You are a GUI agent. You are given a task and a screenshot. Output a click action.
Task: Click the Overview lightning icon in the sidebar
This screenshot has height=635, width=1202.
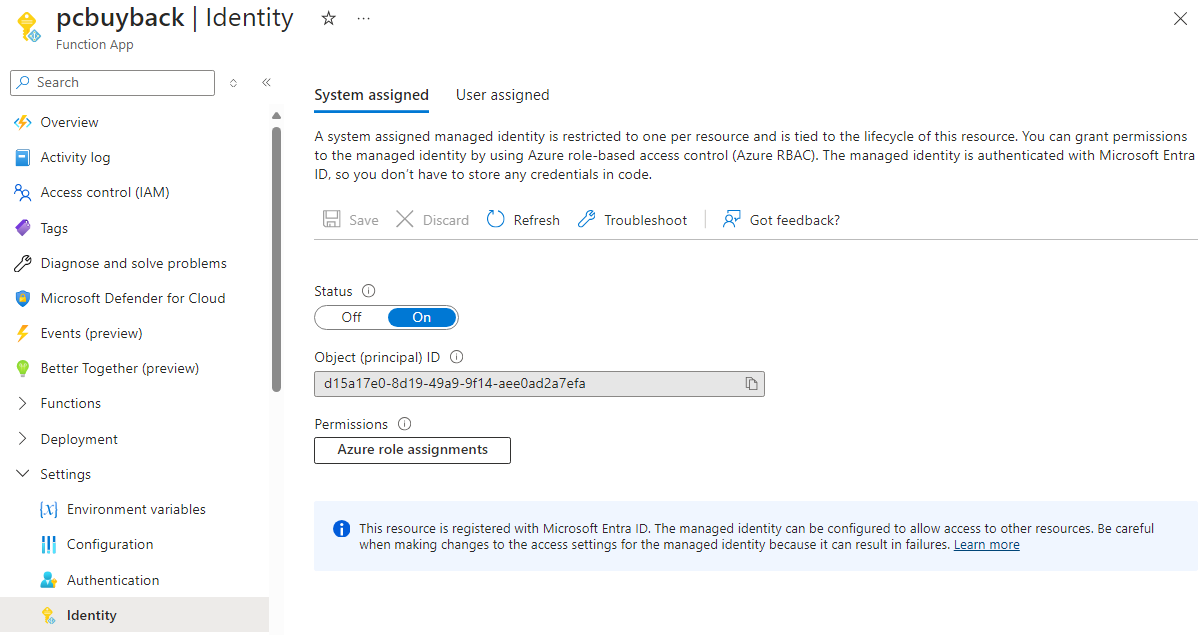22,122
